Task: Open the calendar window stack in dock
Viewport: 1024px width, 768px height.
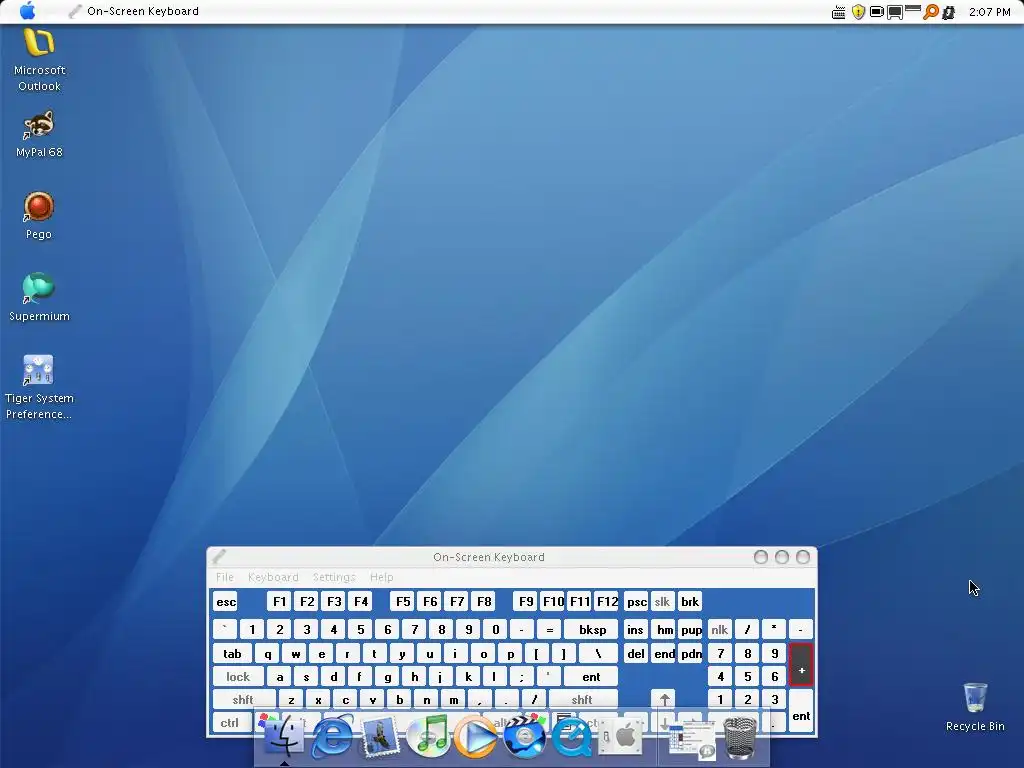Action: coord(691,740)
